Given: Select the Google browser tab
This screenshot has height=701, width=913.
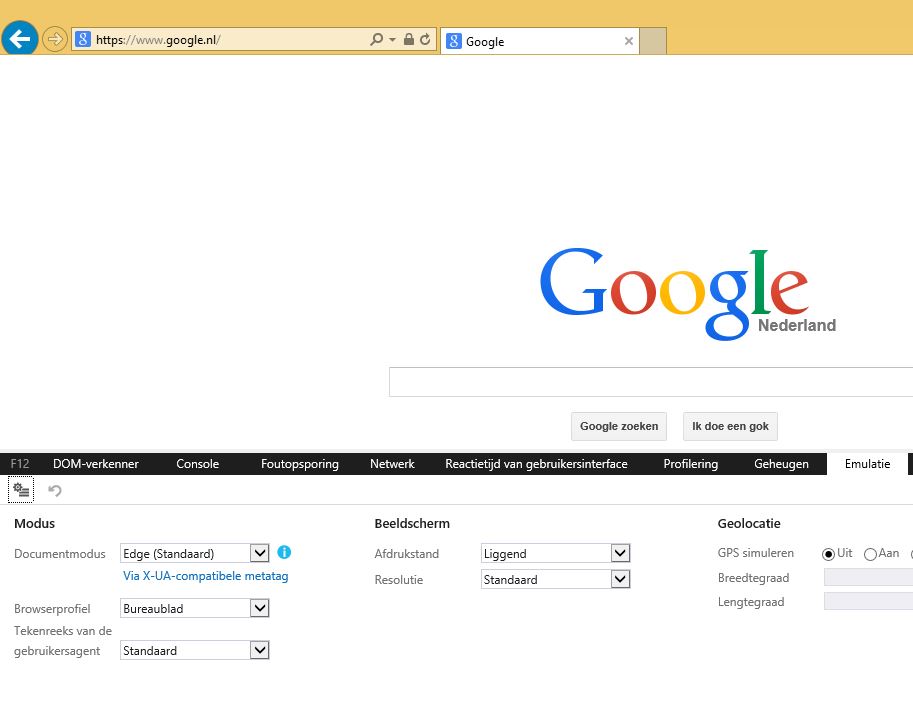Looking at the screenshot, I should (540, 41).
